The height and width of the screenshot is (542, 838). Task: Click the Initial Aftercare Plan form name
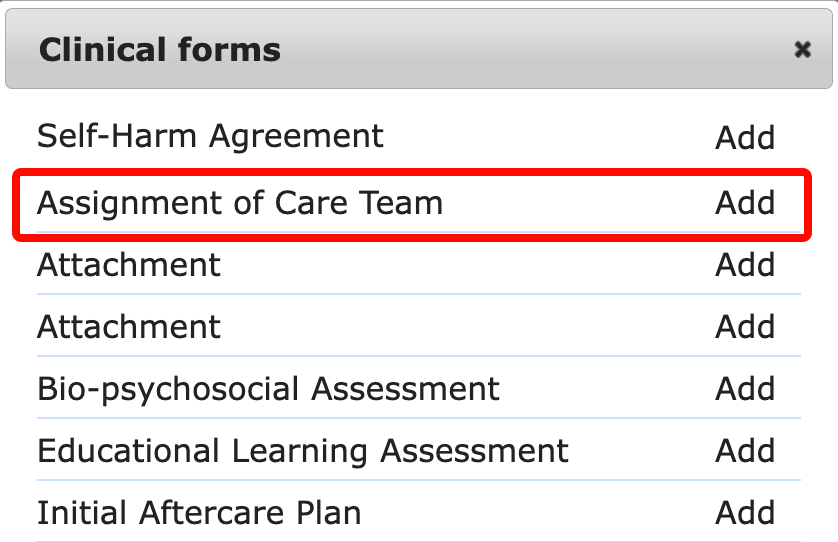click(199, 513)
